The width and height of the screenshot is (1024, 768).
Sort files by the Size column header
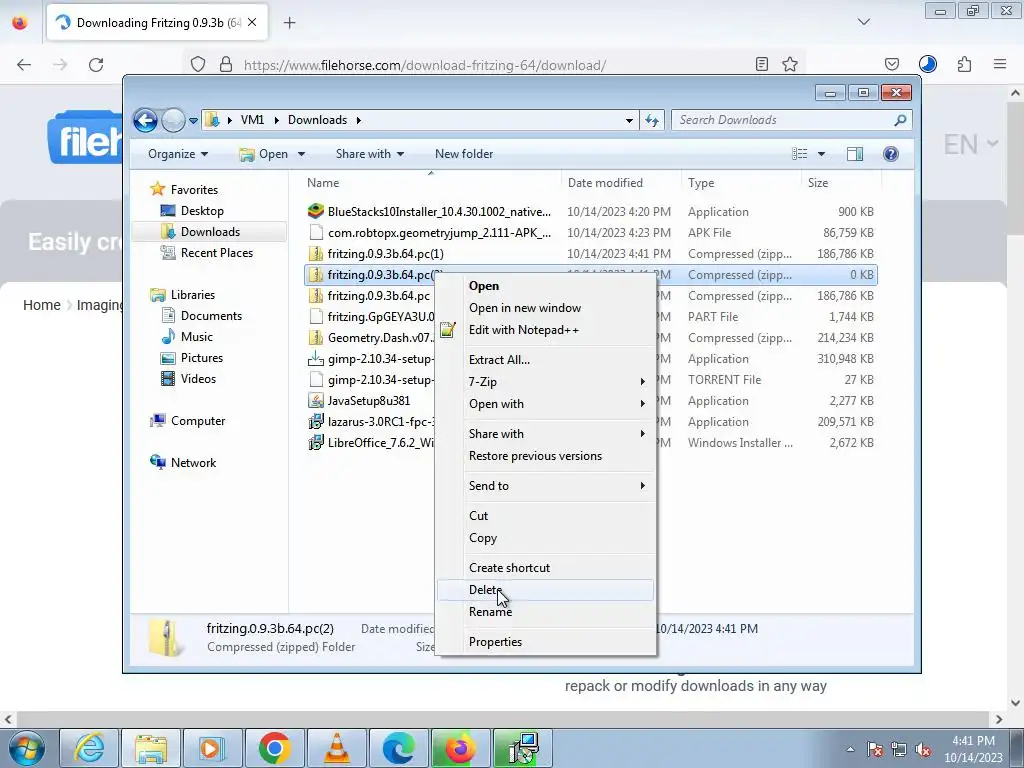coord(840,183)
